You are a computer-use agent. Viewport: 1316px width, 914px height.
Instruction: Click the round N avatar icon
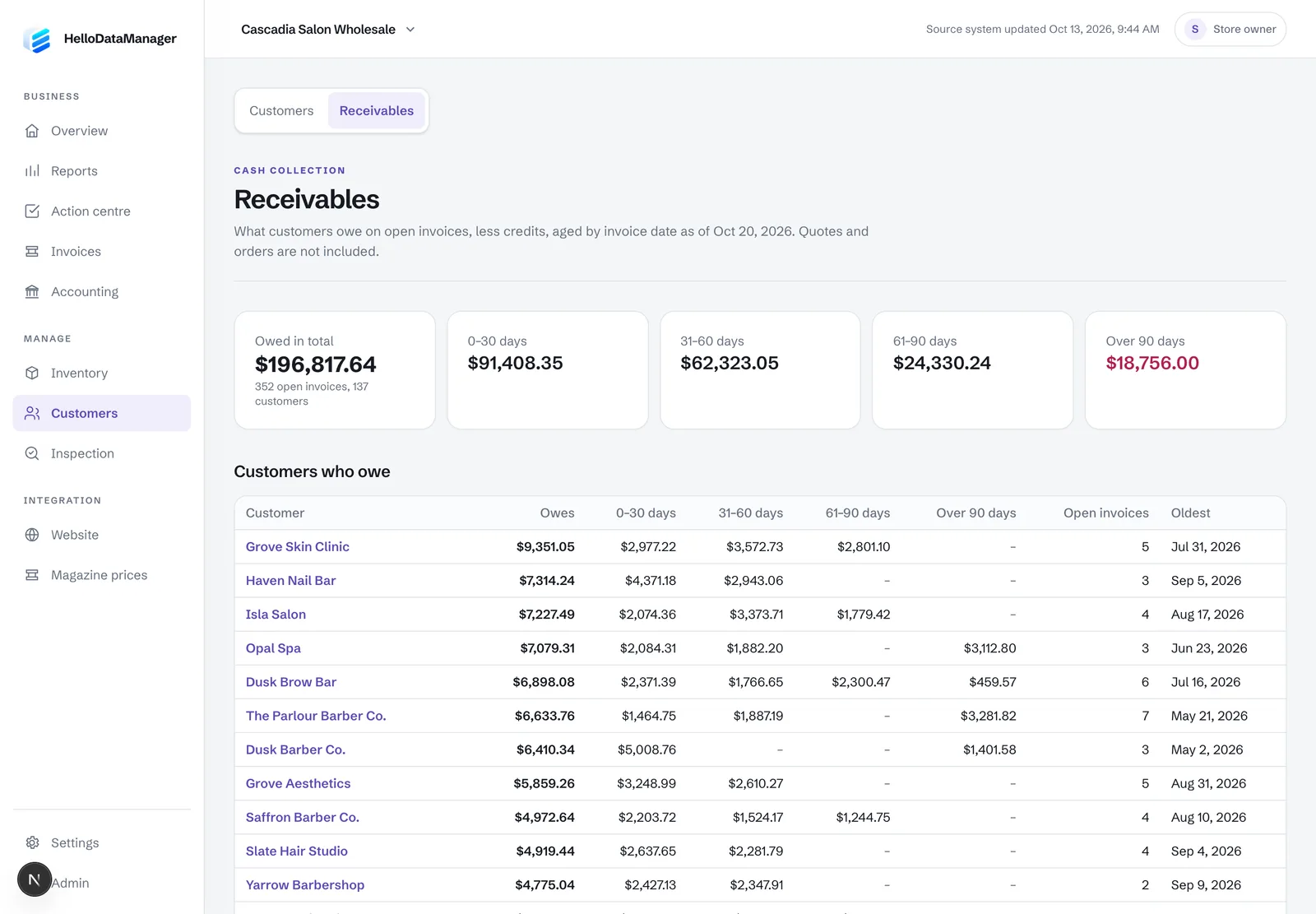(x=35, y=879)
